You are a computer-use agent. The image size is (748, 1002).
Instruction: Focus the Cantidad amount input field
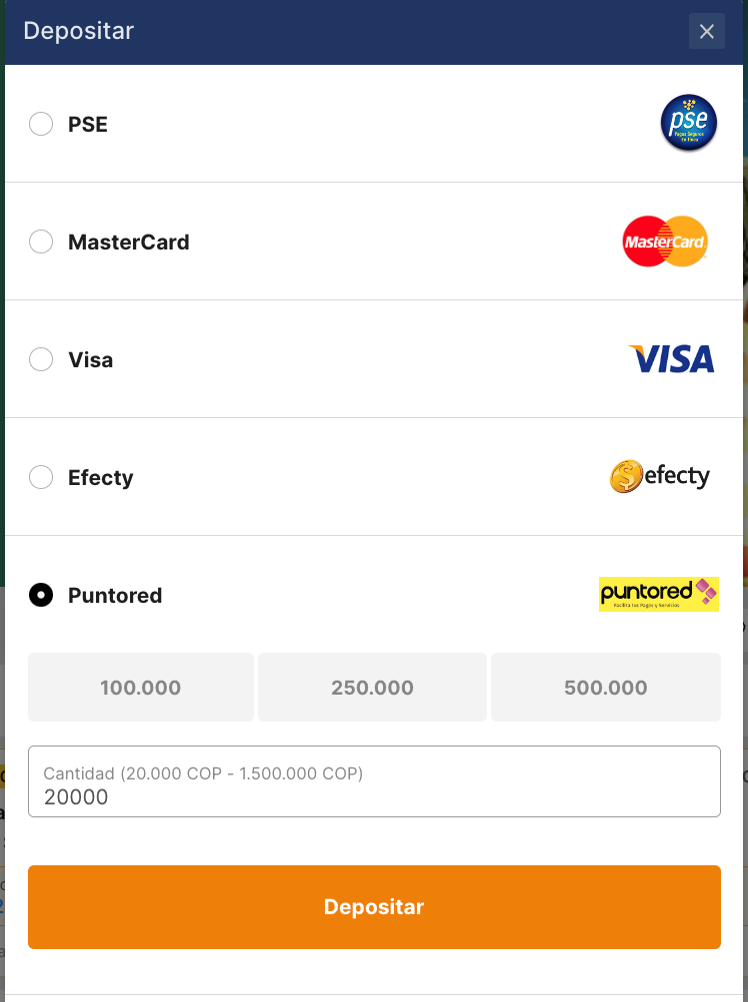click(x=374, y=797)
